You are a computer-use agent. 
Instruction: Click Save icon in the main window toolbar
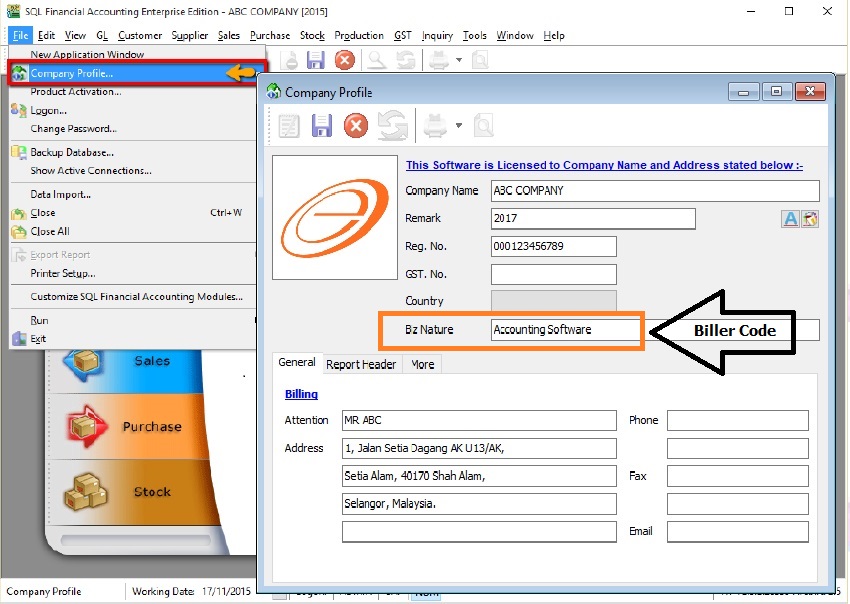(x=315, y=60)
